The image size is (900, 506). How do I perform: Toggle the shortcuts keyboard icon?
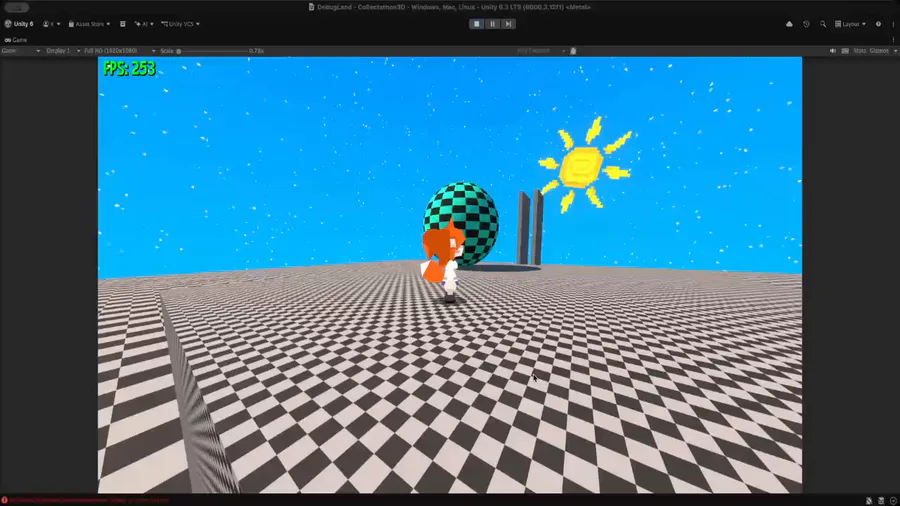(845, 51)
